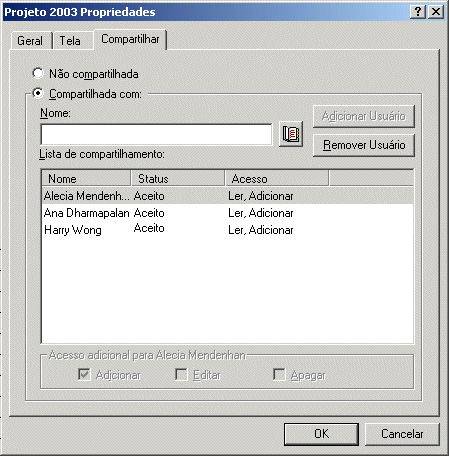Toggle the Adicionar access checkbox

[84, 374]
